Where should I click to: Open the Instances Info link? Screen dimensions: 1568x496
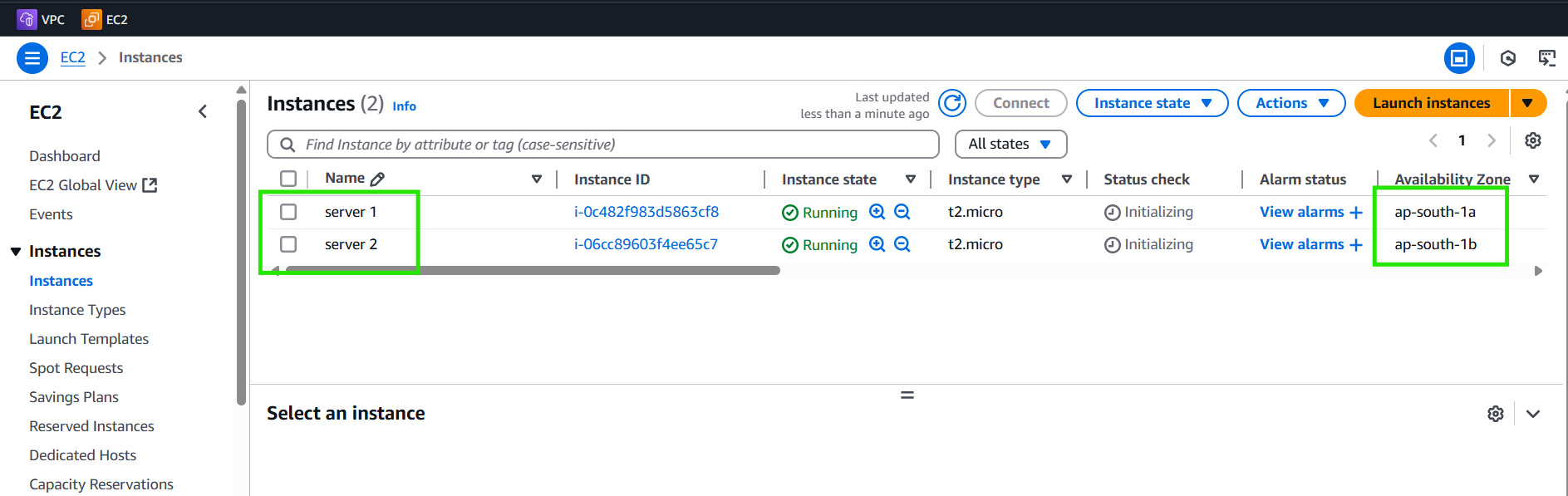pos(404,106)
